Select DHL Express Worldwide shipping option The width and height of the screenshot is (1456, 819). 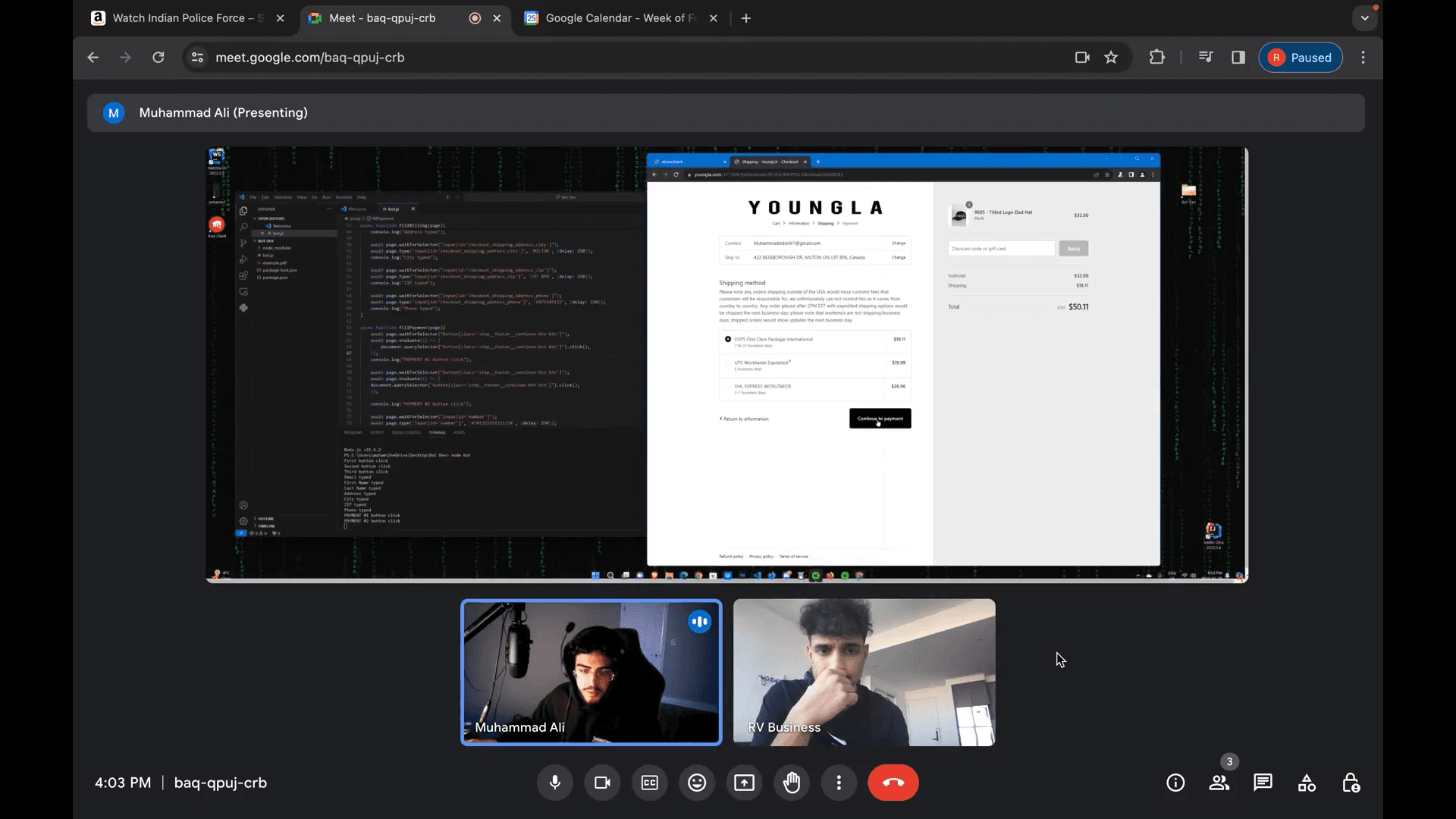click(x=814, y=388)
